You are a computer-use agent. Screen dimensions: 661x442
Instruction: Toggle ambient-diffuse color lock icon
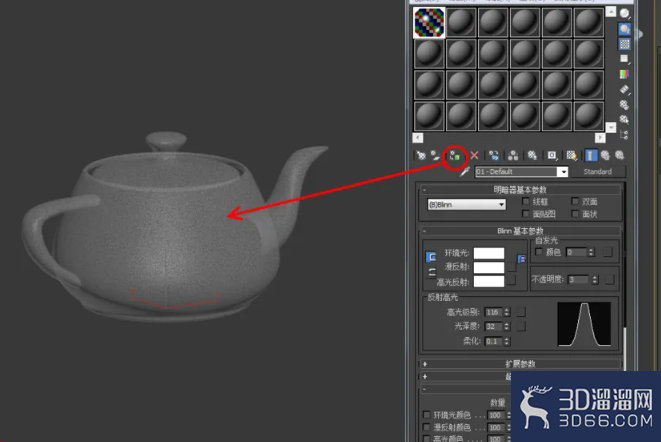point(431,257)
